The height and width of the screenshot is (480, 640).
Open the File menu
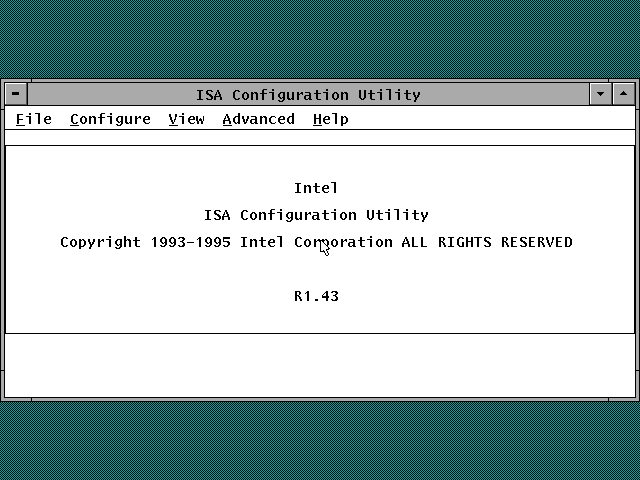(x=34, y=119)
